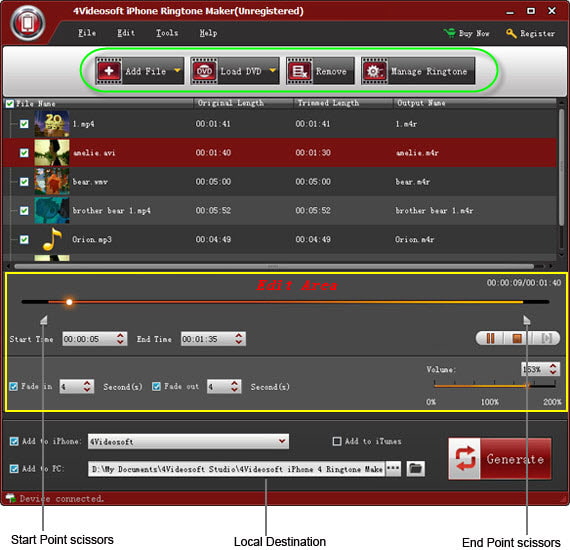The height and width of the screenshot is (550, 570).
Task: Open the Edit menu
Action: [x=126, y=33]
